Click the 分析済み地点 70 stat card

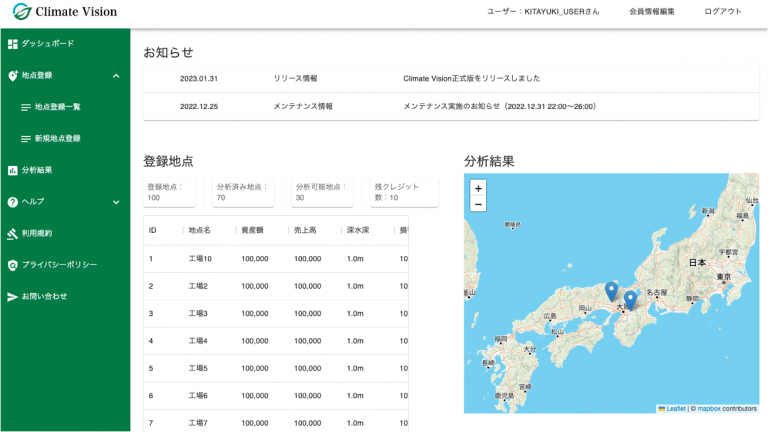(x=243, y=192)
